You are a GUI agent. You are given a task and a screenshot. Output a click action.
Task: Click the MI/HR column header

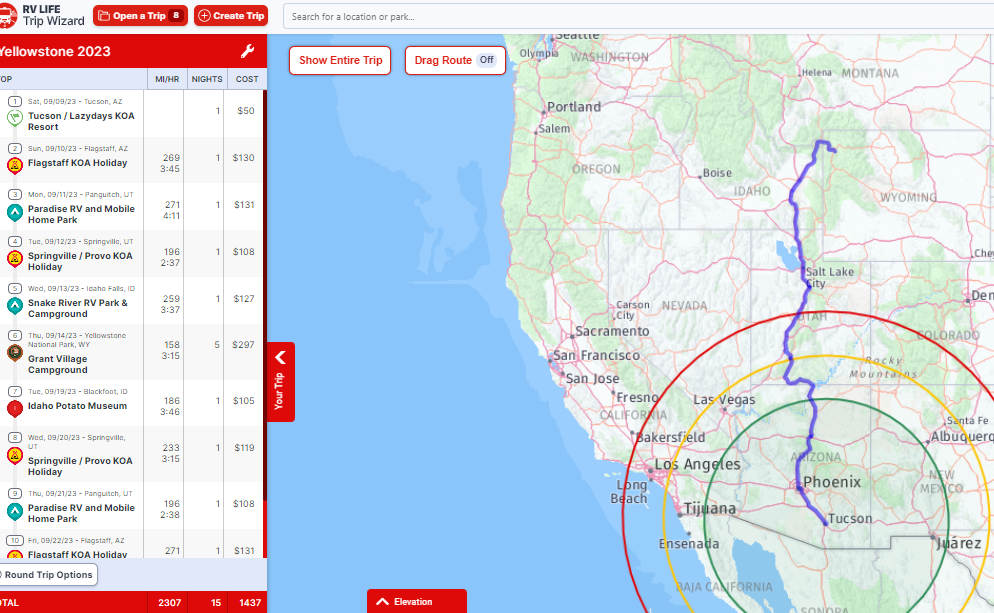point(167,79)
